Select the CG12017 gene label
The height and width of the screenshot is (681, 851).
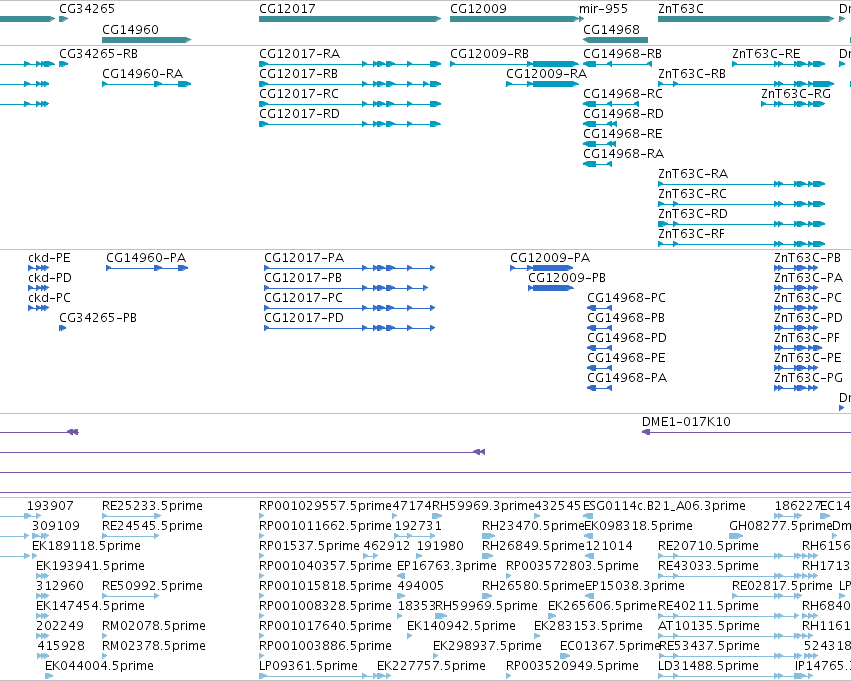coord(287,9)
